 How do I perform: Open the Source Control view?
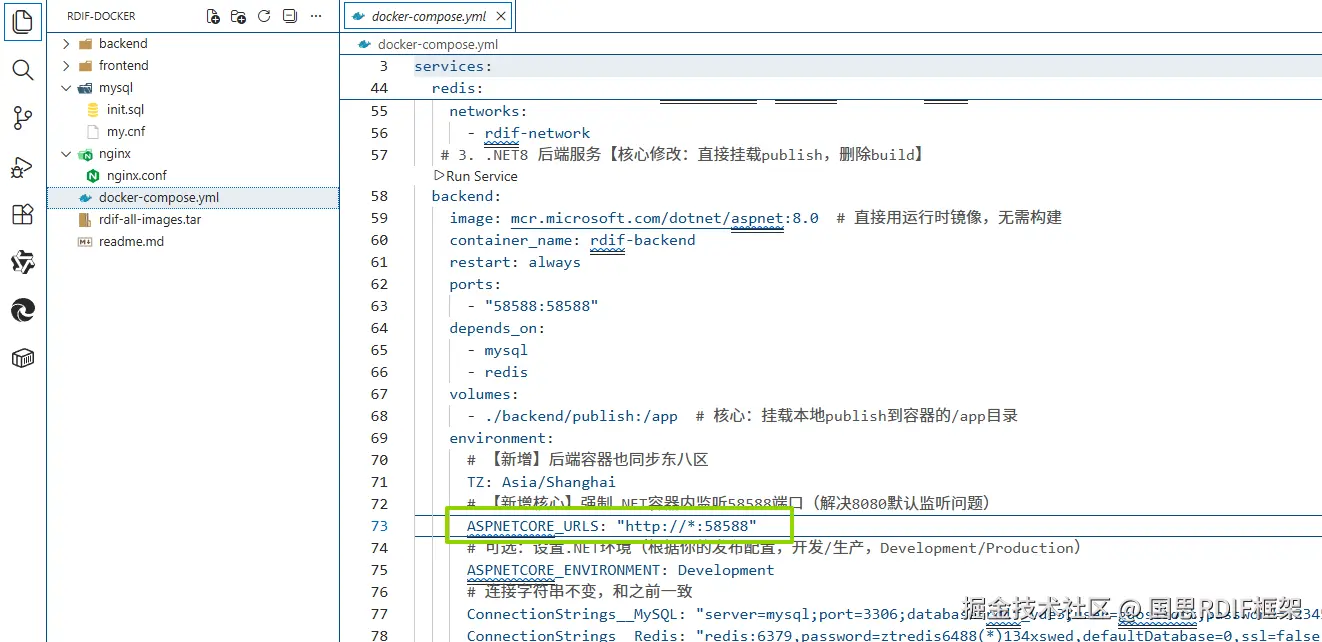22,118
